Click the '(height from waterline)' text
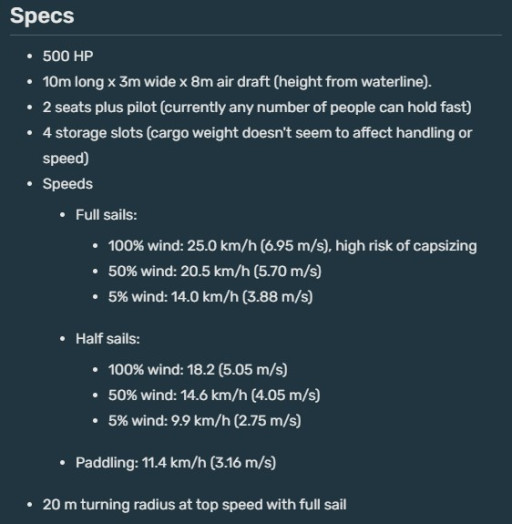Screen dimensions: 512x524 point(353,82)
